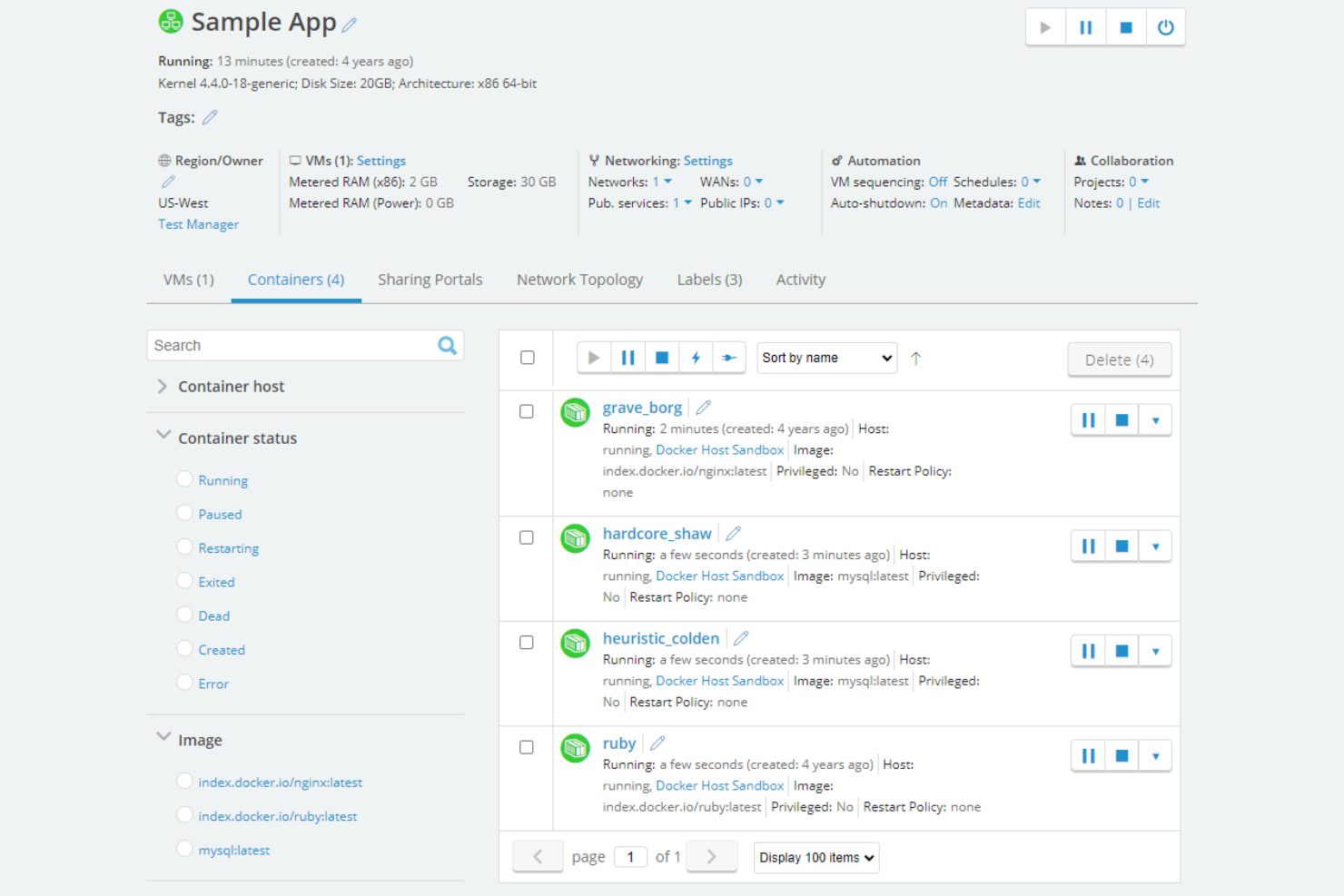This screenshot has height=896, width=1344.
Task: Open the Docker Host Sandbox link for grave_borg
Action: [719, 449]
